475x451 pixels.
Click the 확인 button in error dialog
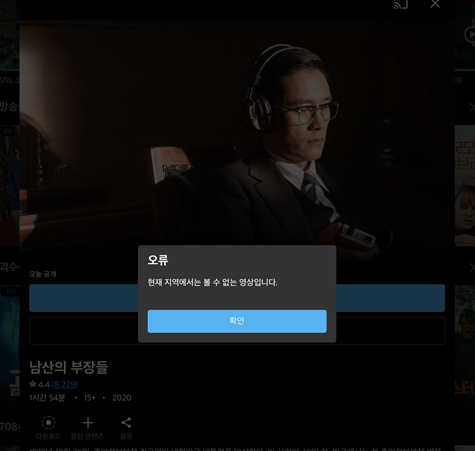coord(237,321)
